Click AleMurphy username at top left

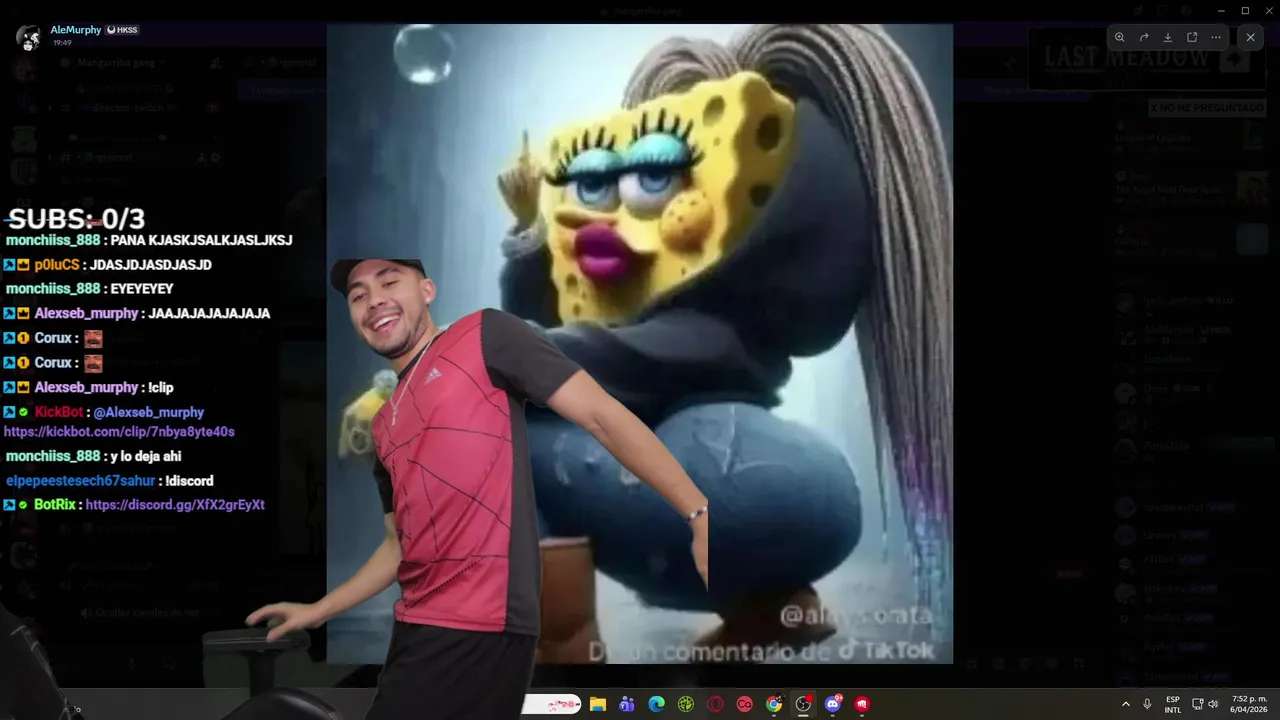[76, 30]
